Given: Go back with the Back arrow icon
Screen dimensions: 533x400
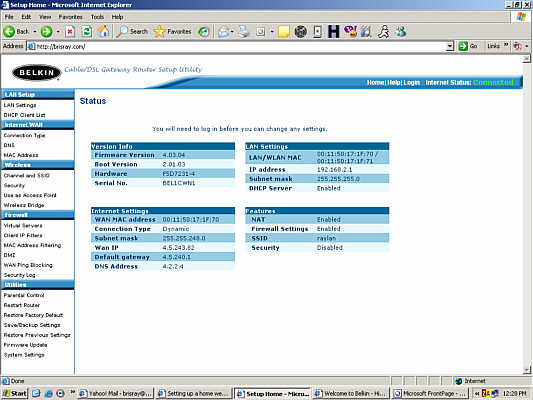Looking at the screenshot, I should [x=9, y=32].
